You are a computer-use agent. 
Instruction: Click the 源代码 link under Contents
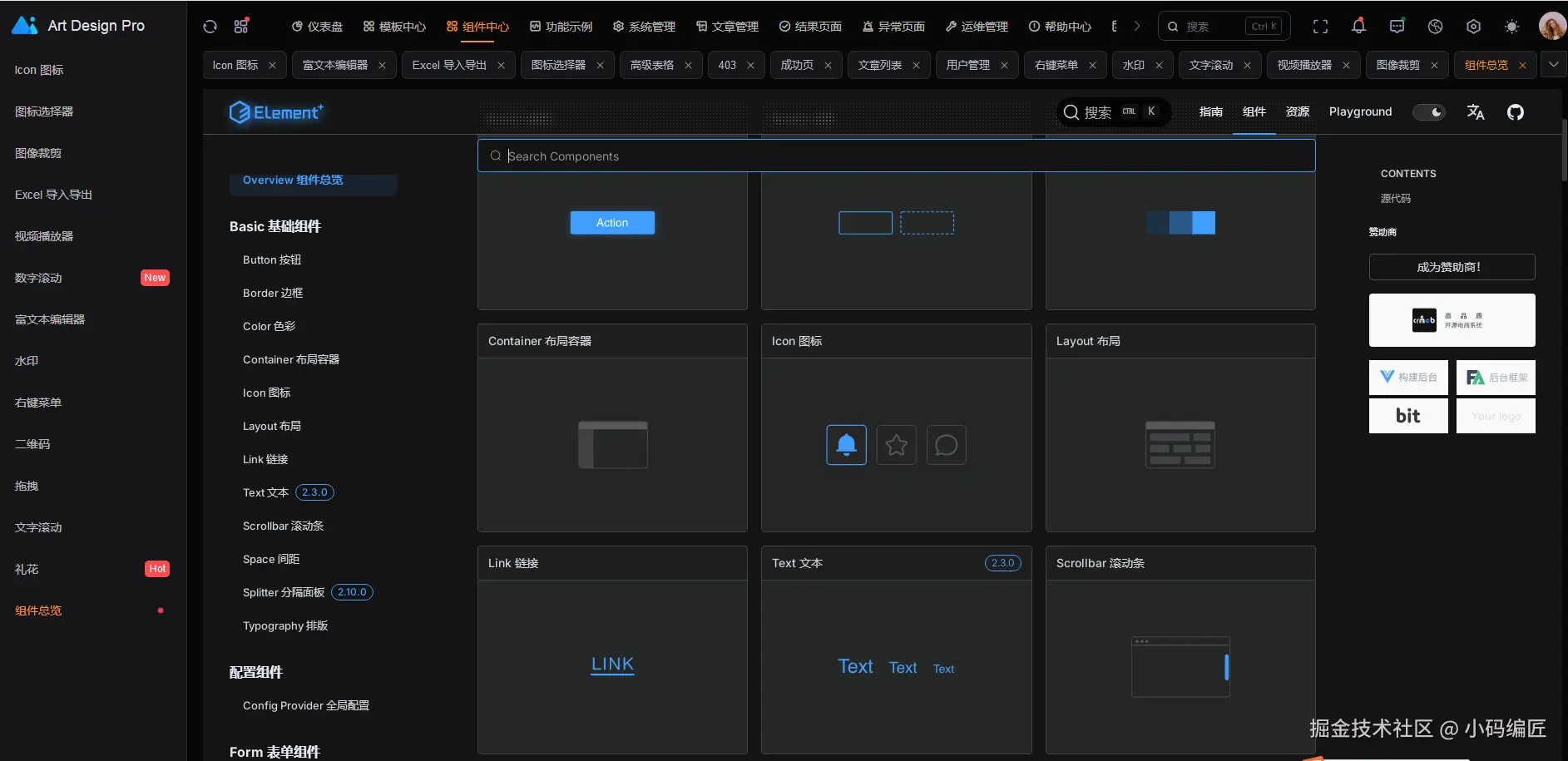click(x=1396, y=198)
